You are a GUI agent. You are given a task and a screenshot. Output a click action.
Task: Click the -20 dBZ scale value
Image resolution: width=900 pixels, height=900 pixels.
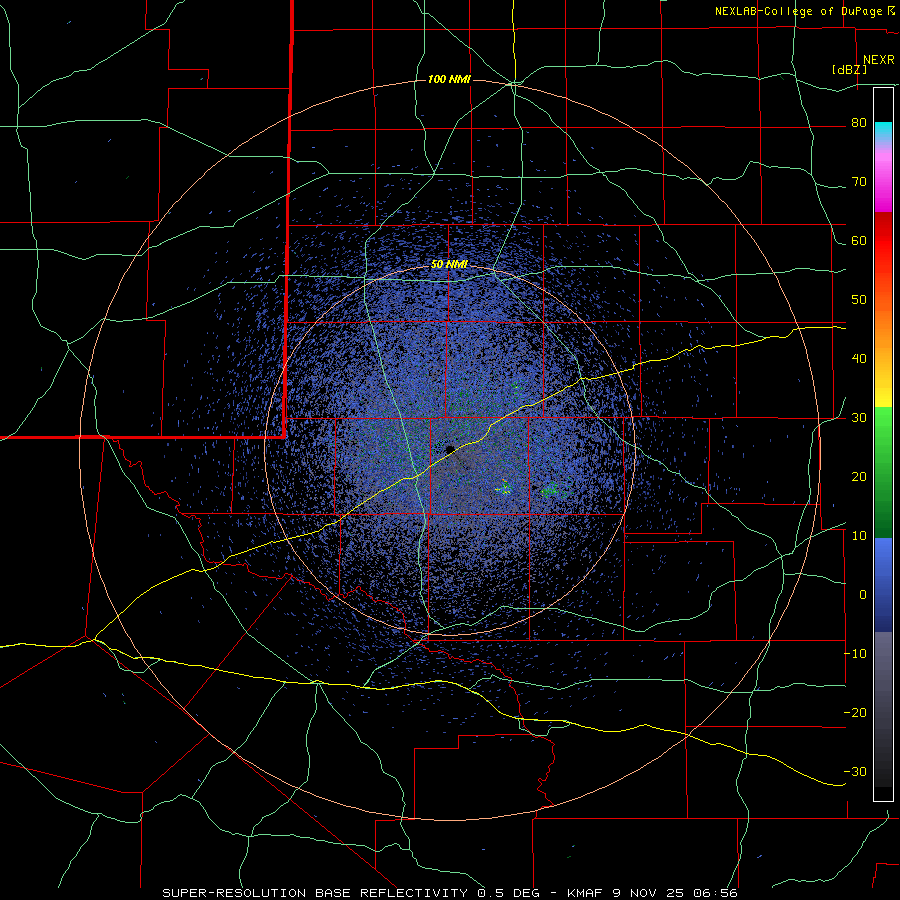855,713
